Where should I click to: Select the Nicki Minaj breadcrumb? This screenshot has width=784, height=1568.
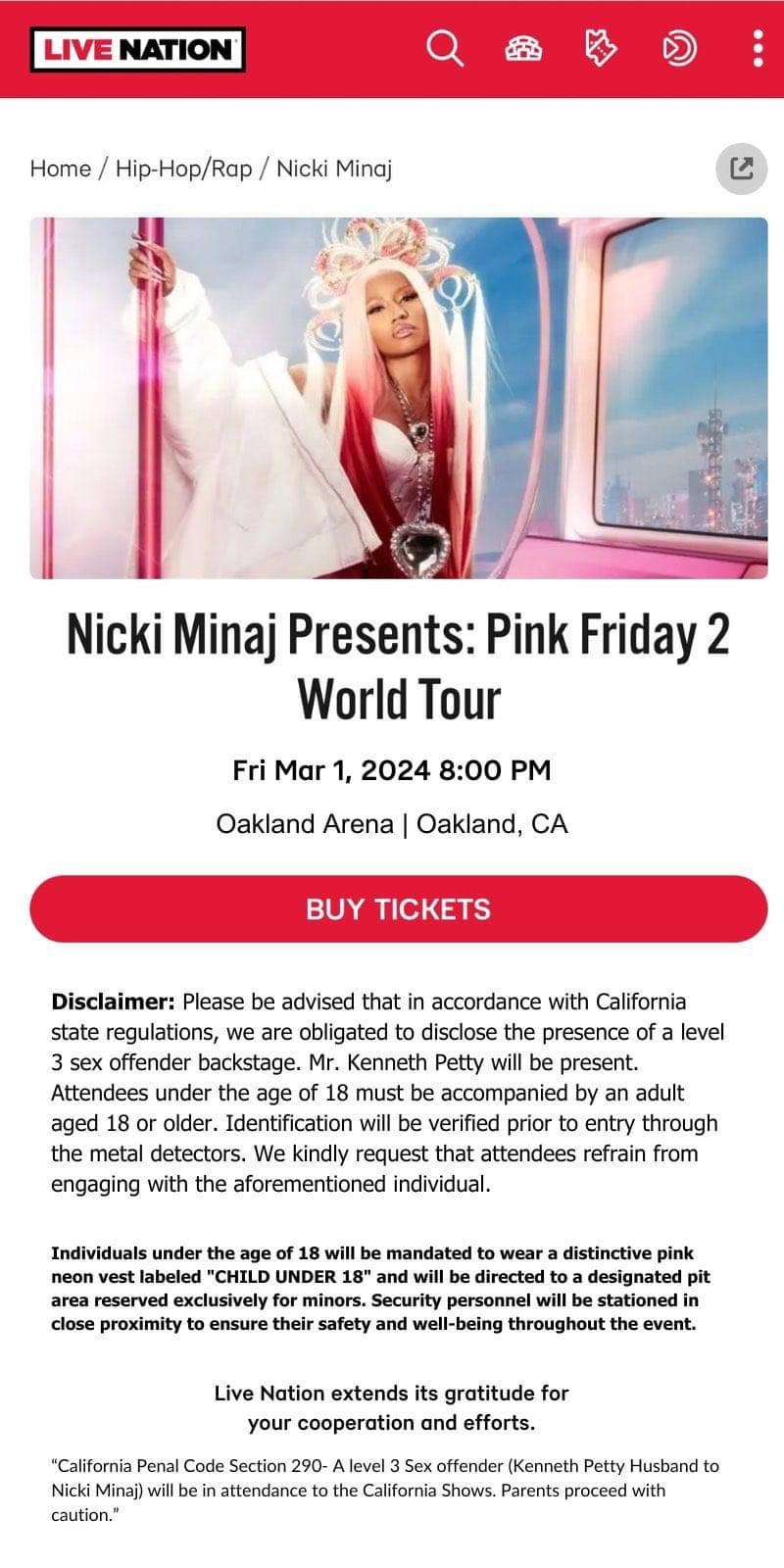(x=334, y=169)
